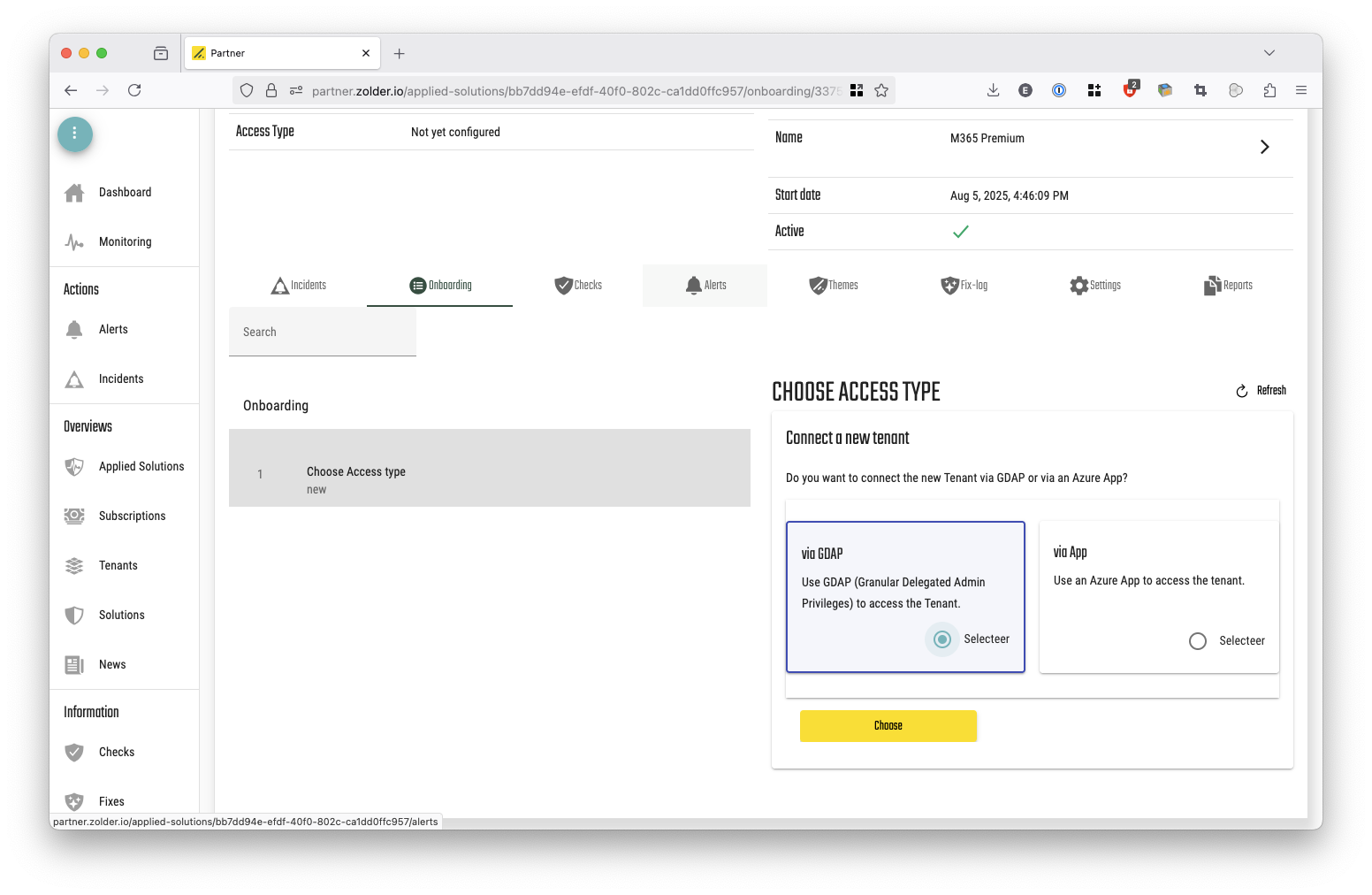Open Tenants in the sidebar
Viewport: 1372px width, 895px height.
pyautogui.click(x=118, y=566)
